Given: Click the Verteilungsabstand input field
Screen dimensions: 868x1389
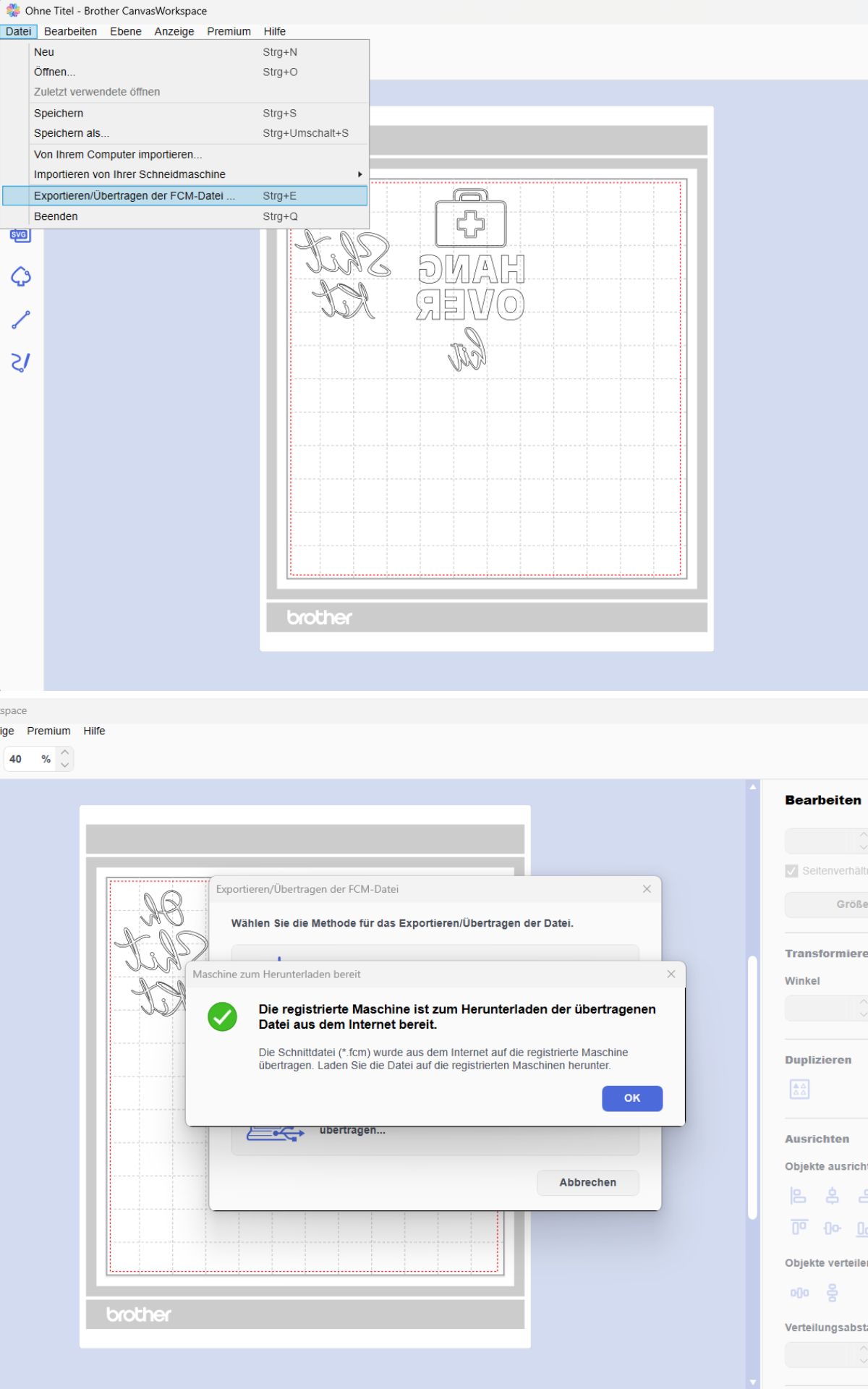Looking at the screenshot, I should [x=820, y=1355].
